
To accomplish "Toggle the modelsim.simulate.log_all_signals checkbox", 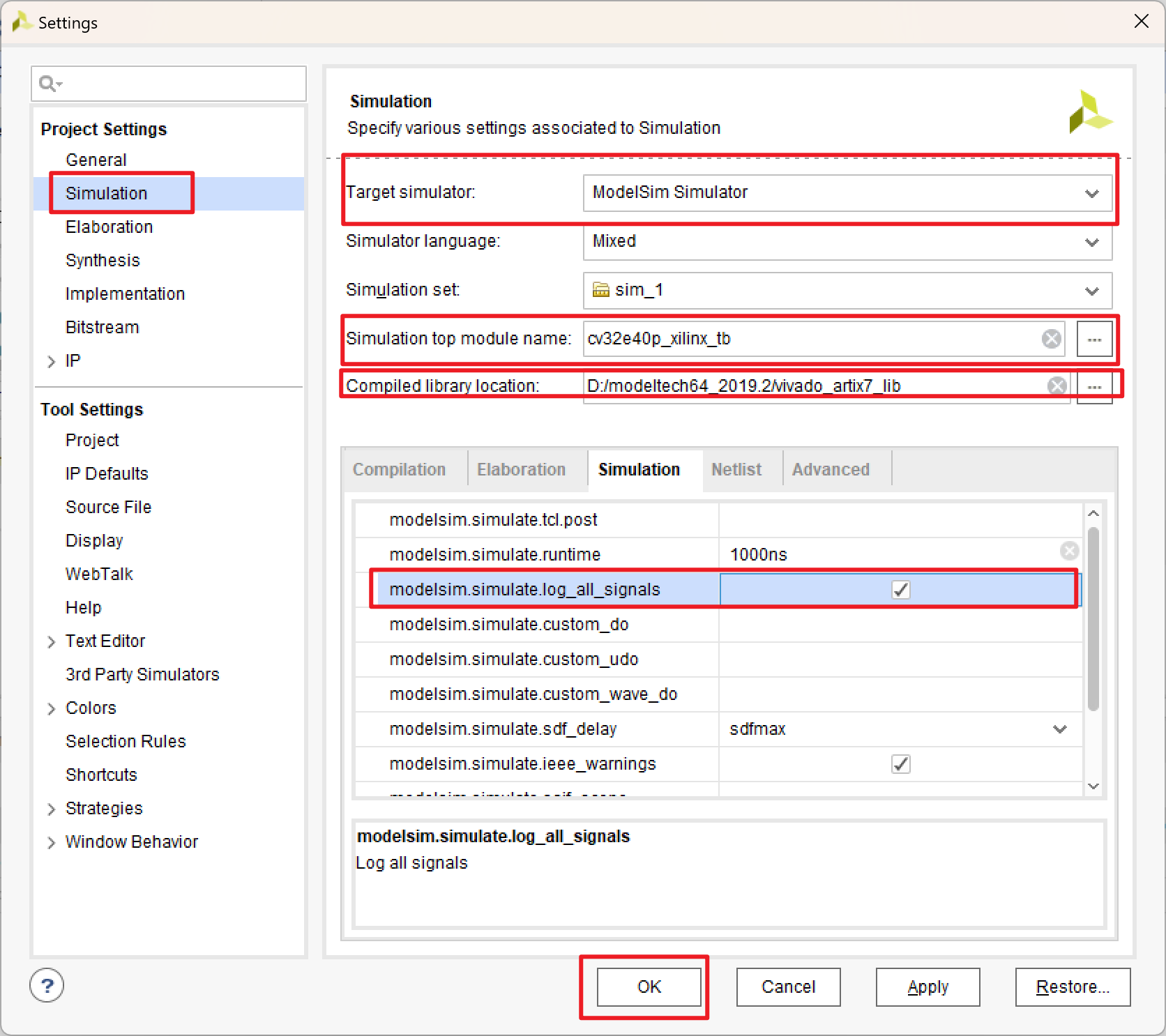I will point(900,589).
